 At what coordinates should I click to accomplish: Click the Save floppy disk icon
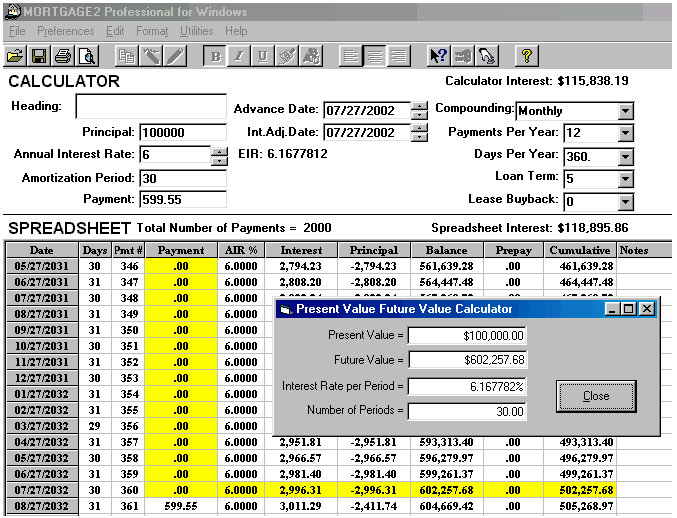(x=39, y=56)
